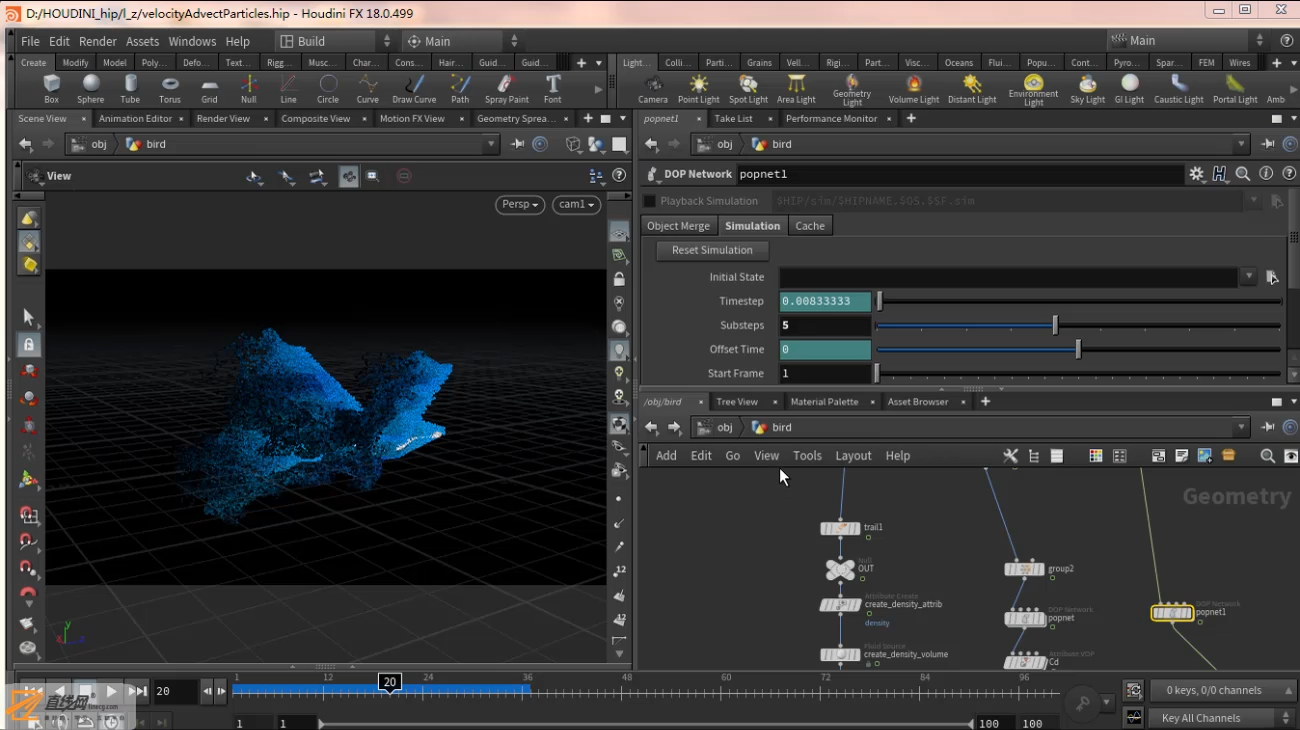
Task: Open Key All Channels dropdown
Action: (1223, 718)
